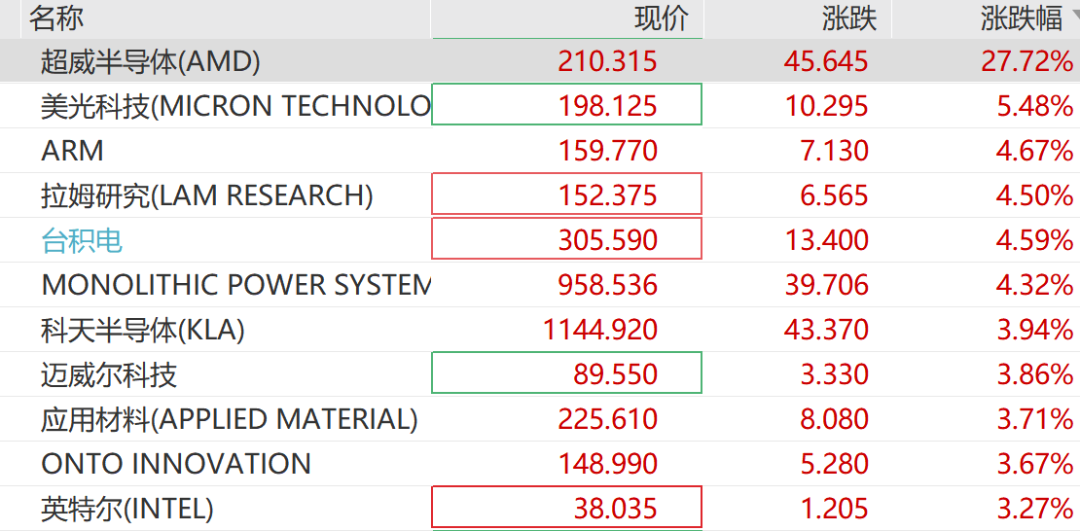Screen dimensions: 1080x531
Task: Select the 英特尔(INTEL) row
Action: click(127, 509)
